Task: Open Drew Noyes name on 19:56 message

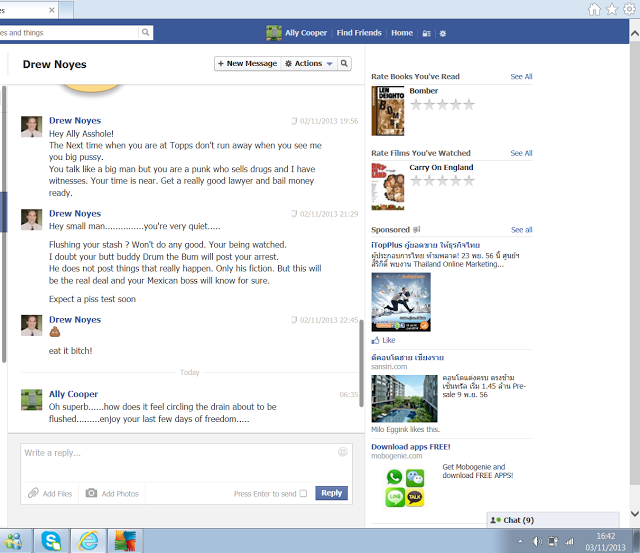Action: [75, 120]
